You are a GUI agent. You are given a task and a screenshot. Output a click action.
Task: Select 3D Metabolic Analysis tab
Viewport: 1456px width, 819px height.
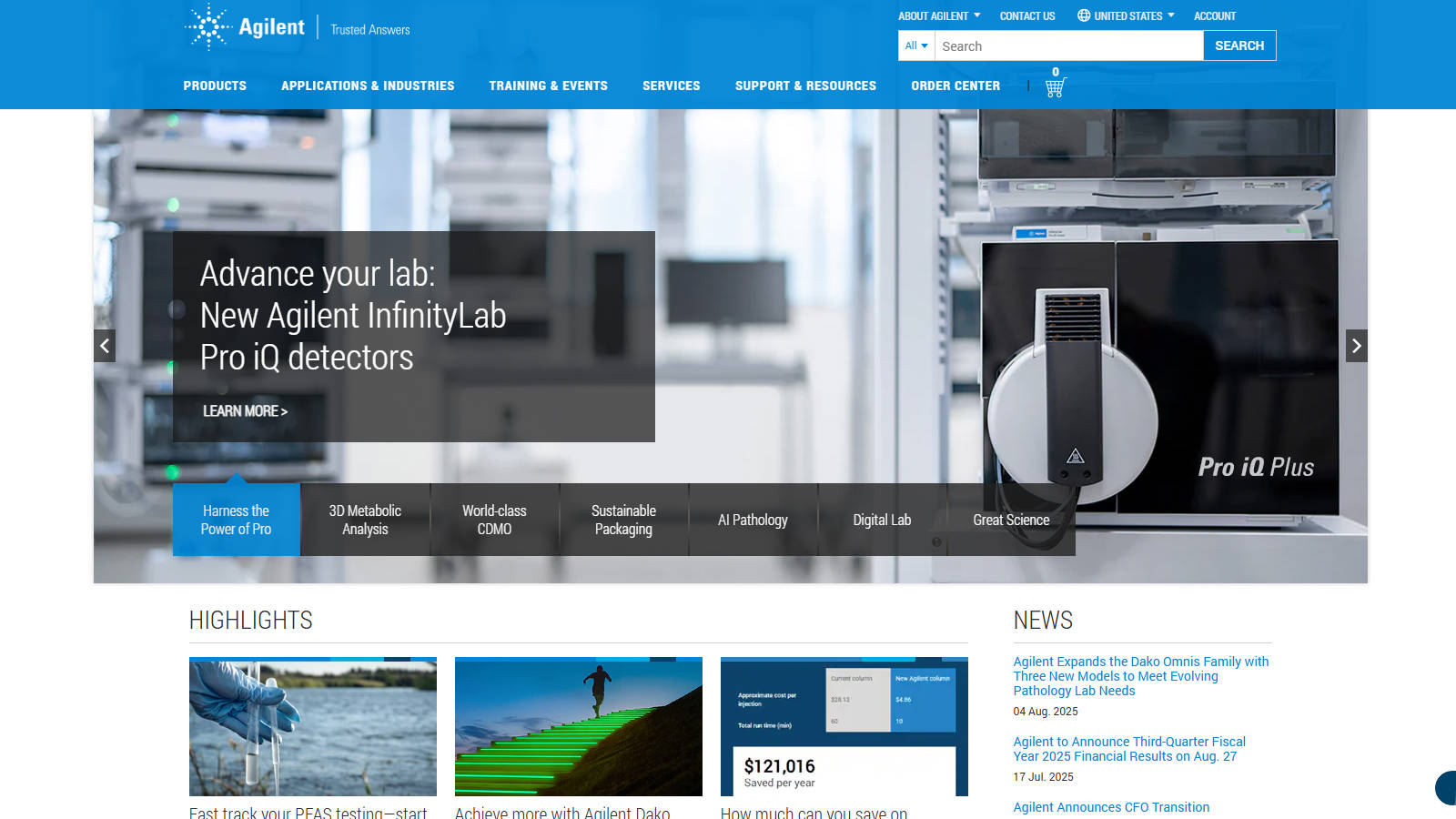(365, 520)
